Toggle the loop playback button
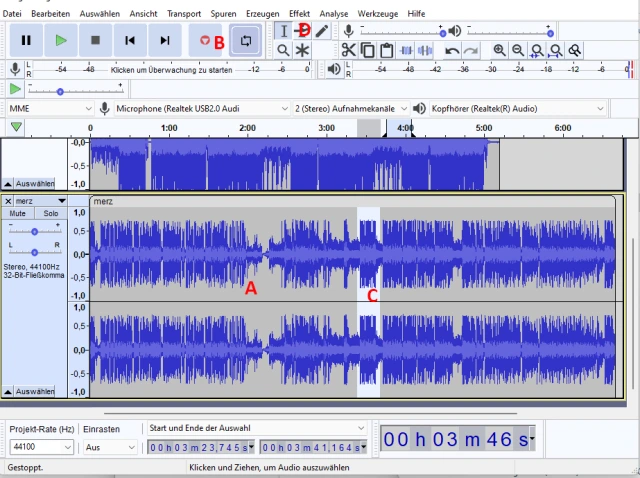This screenshot has height=478, width=640. pos(243,40)
